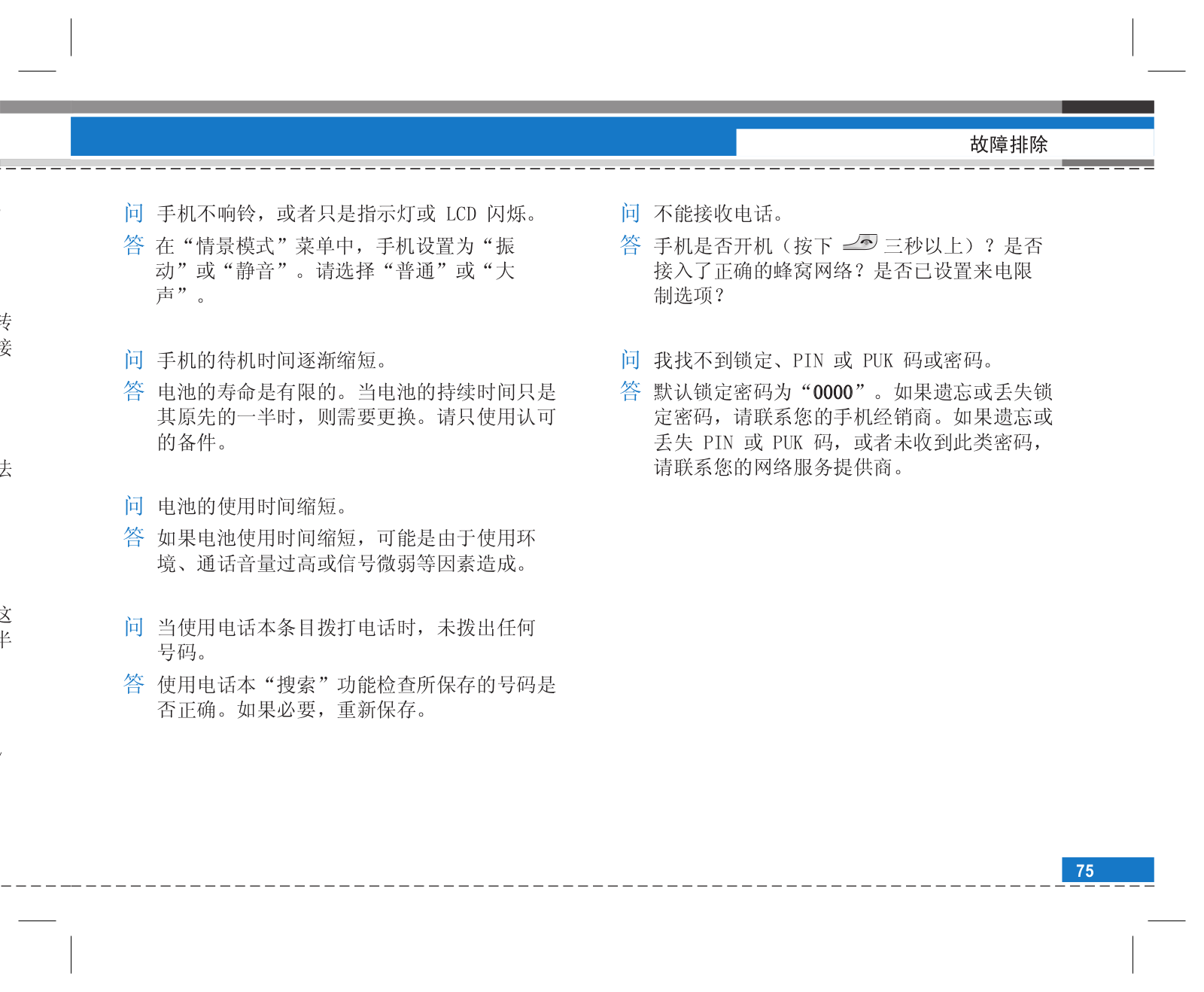This screenshot has height=992, width=1204.
Task: Click the line 请联系您的网络服务提供商
Action: (780, 467)
